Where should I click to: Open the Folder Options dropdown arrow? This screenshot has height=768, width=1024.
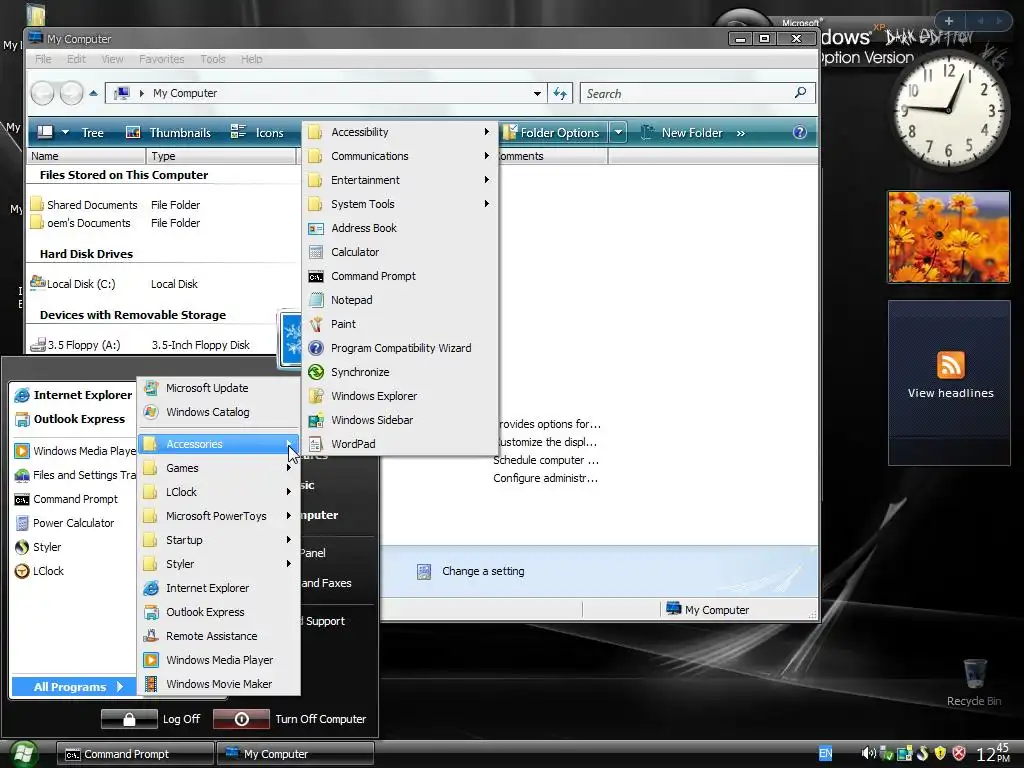point(618,133)
